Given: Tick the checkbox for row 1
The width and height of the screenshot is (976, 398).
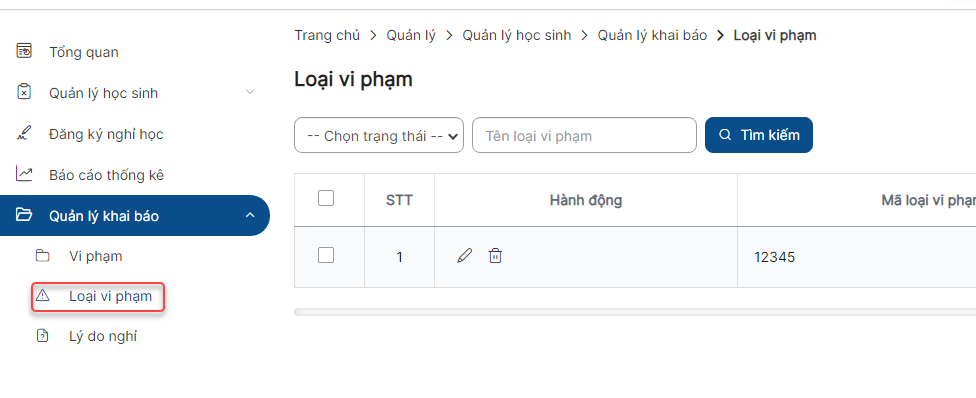Looking at the screenshot, I should (326, 255).
